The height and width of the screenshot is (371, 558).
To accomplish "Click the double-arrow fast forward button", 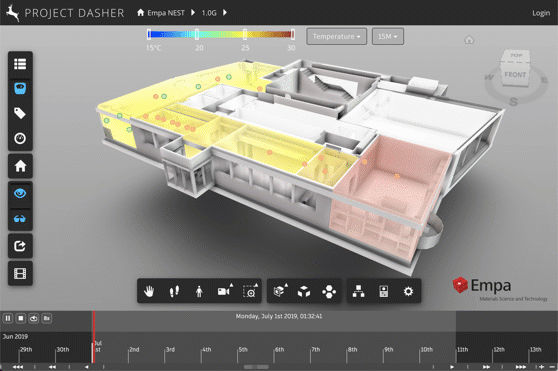I will (x=486, y=367).
